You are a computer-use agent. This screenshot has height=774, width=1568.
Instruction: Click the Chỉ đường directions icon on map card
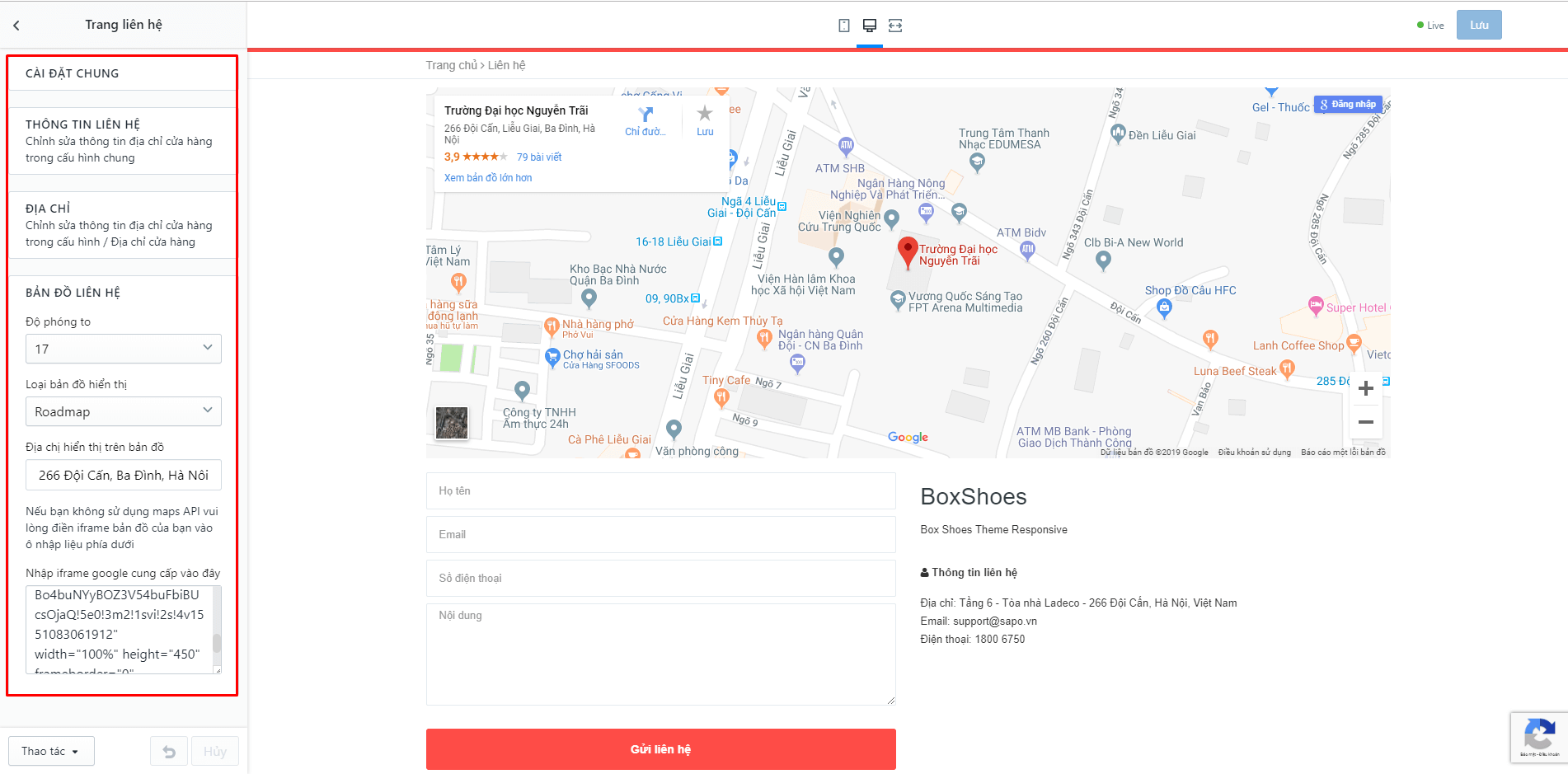click(x=646, y=115)
